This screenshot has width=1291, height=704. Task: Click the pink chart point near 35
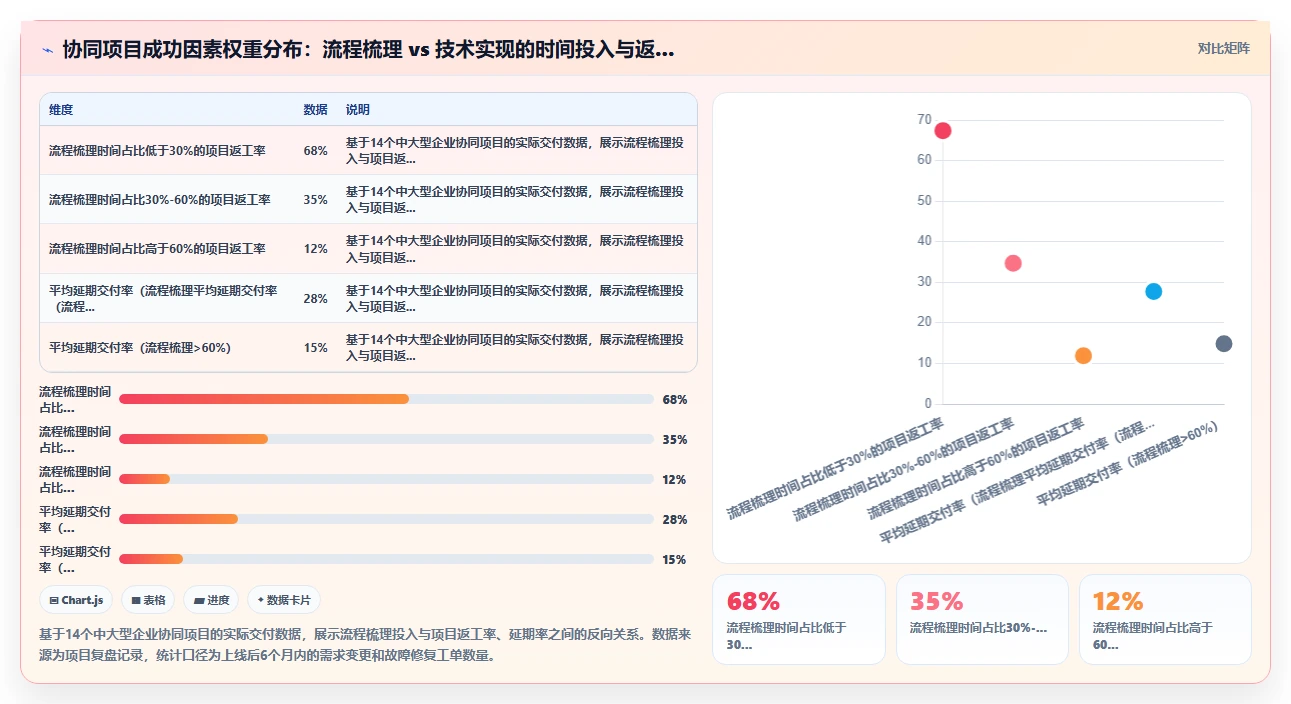coord(1013,263)
